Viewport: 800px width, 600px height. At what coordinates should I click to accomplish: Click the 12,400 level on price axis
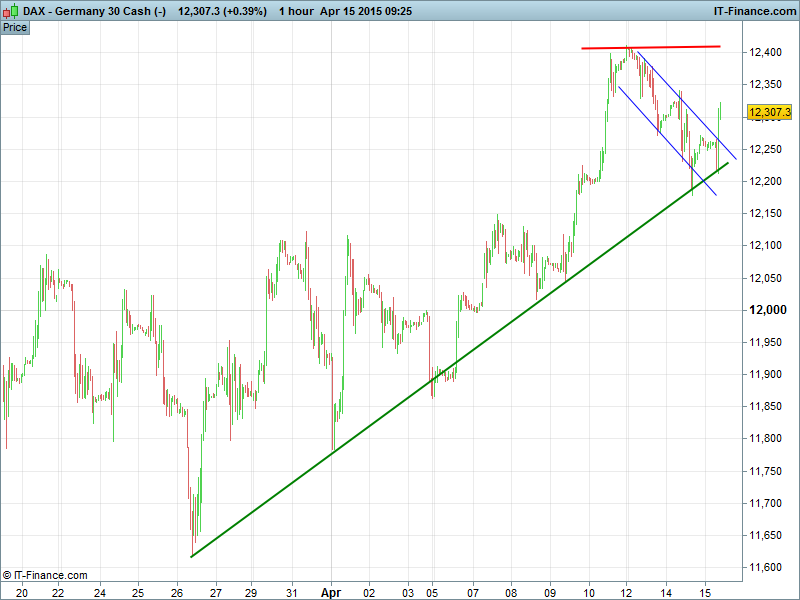(x=768, y=52)
